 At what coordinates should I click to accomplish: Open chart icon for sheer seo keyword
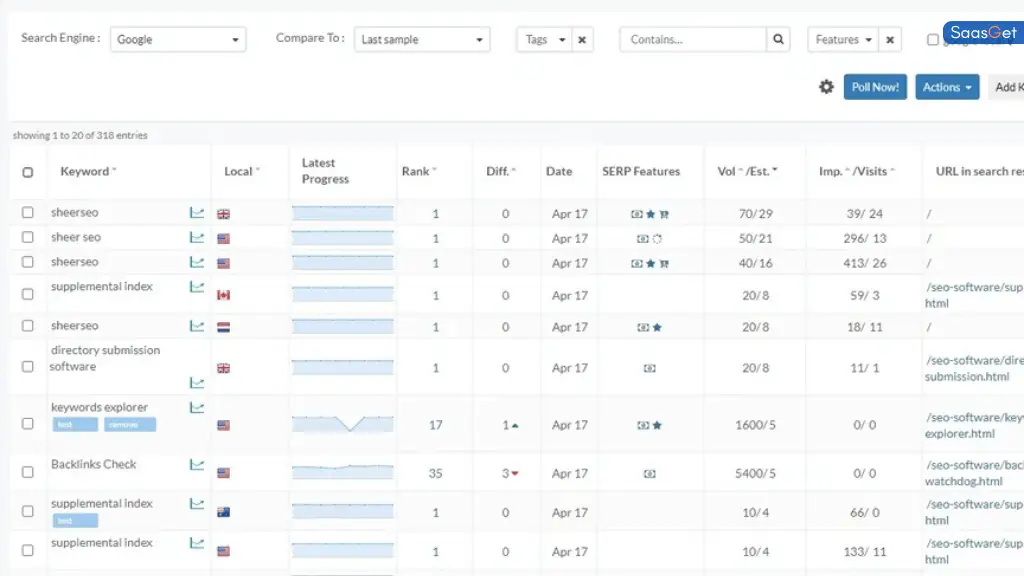[197, 238]
